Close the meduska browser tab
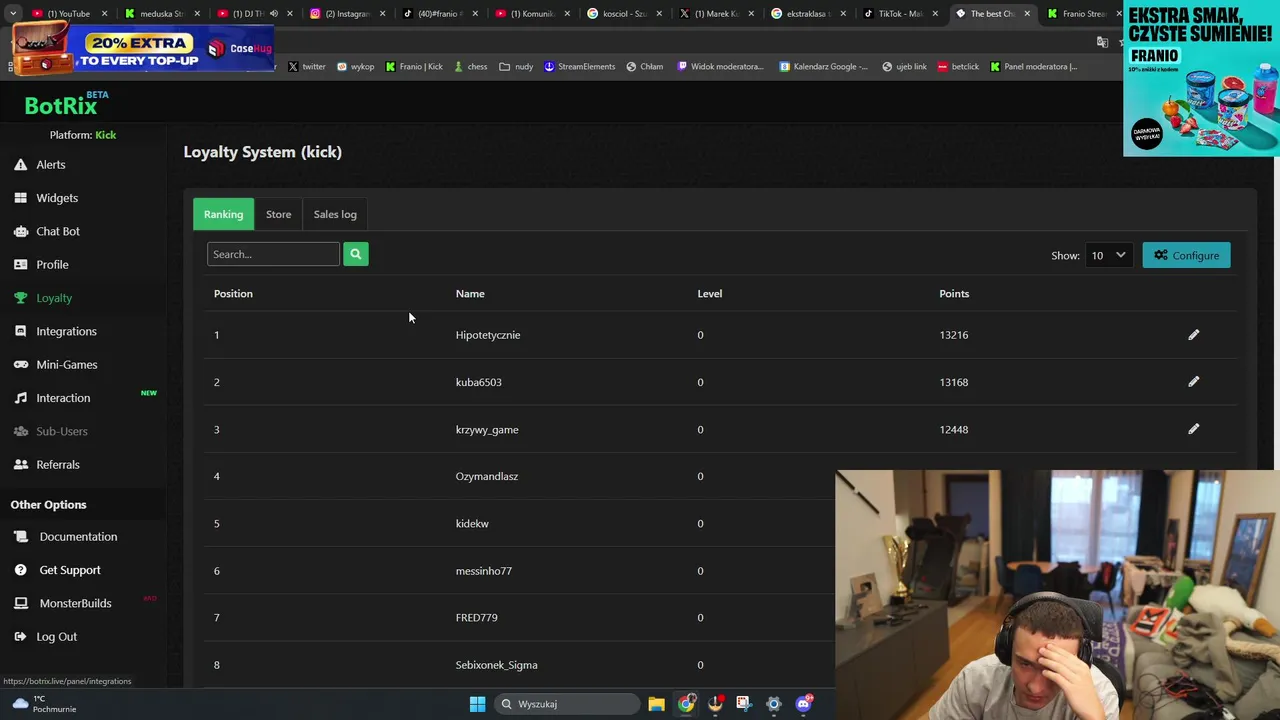This screenshot has width=1280, height=720. coord(199,14)
